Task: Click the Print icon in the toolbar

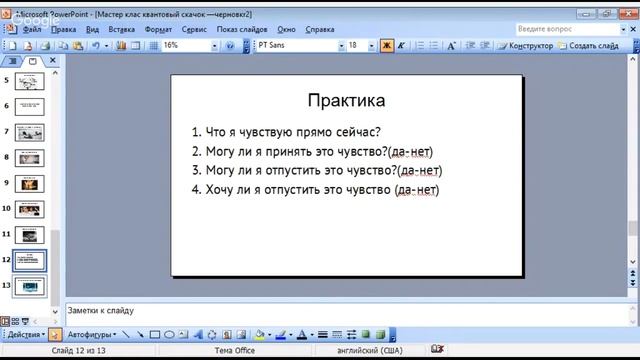Action: 45,46
